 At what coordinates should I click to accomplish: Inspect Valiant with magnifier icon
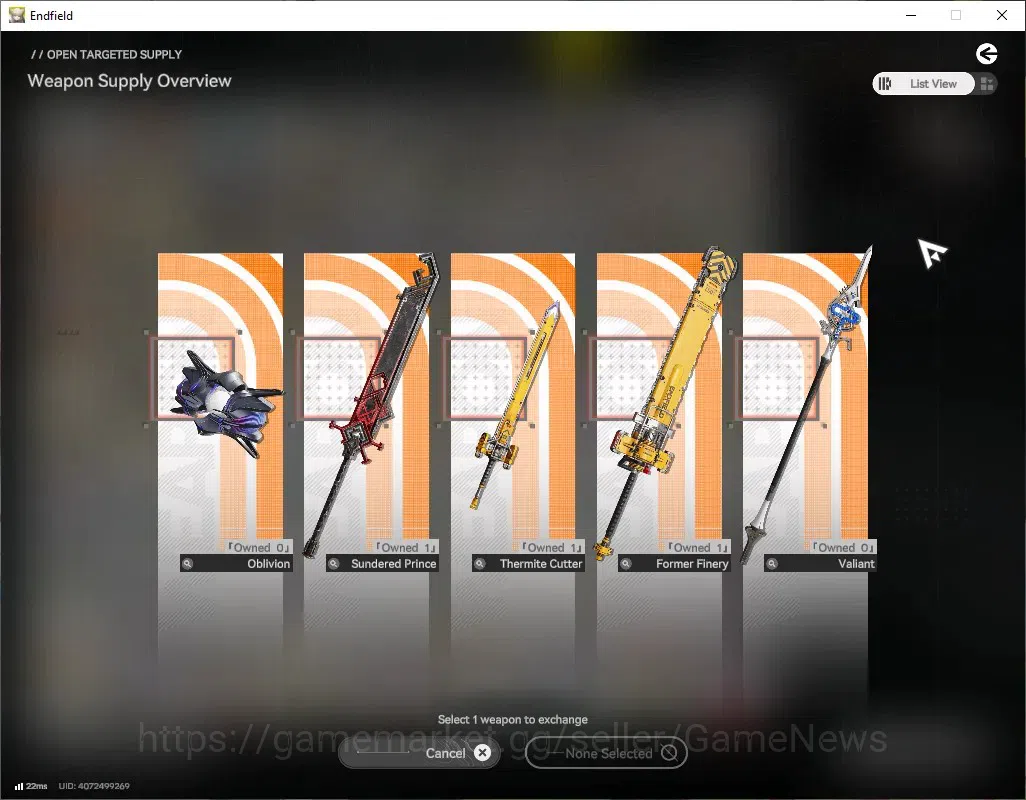[772, 563]
